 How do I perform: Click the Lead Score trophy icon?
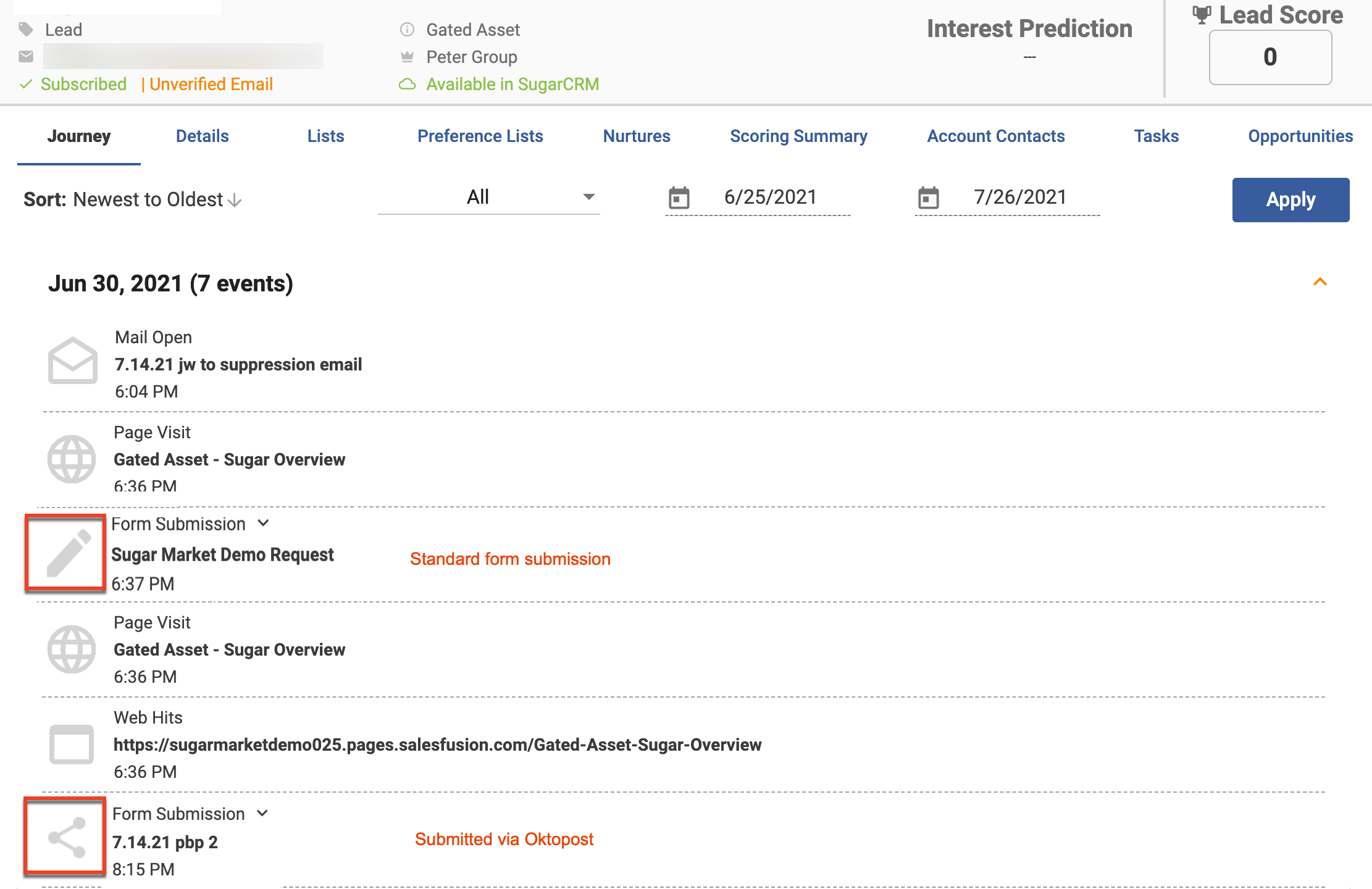pos(1201,15)
